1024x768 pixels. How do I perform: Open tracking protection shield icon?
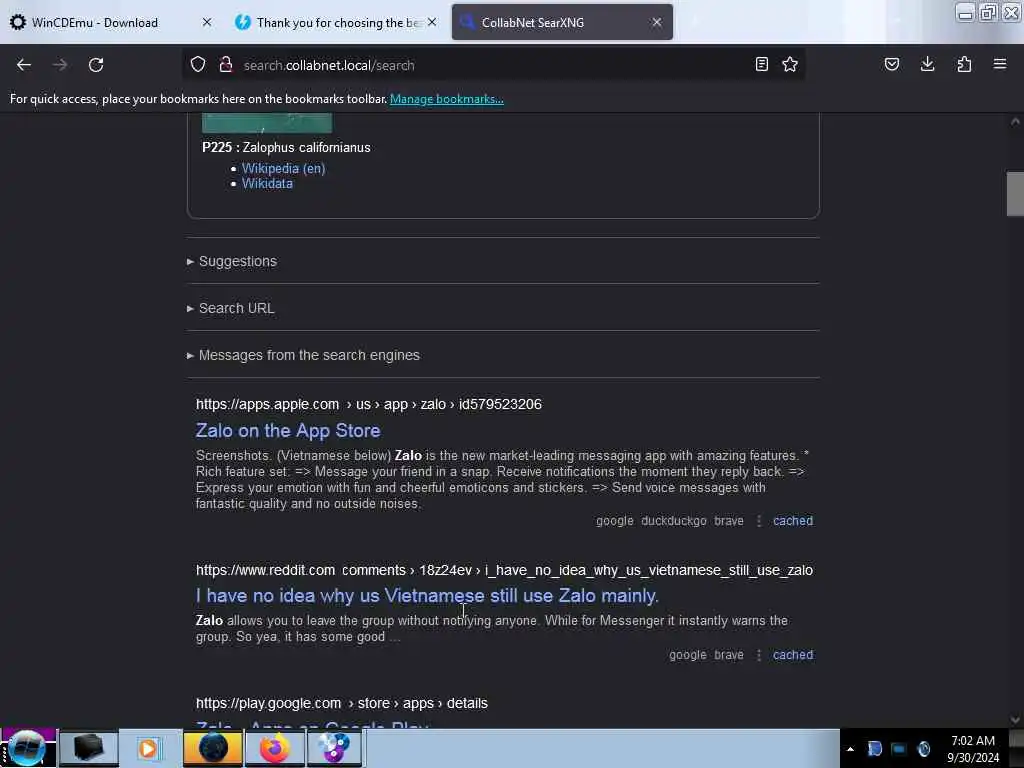198,65
